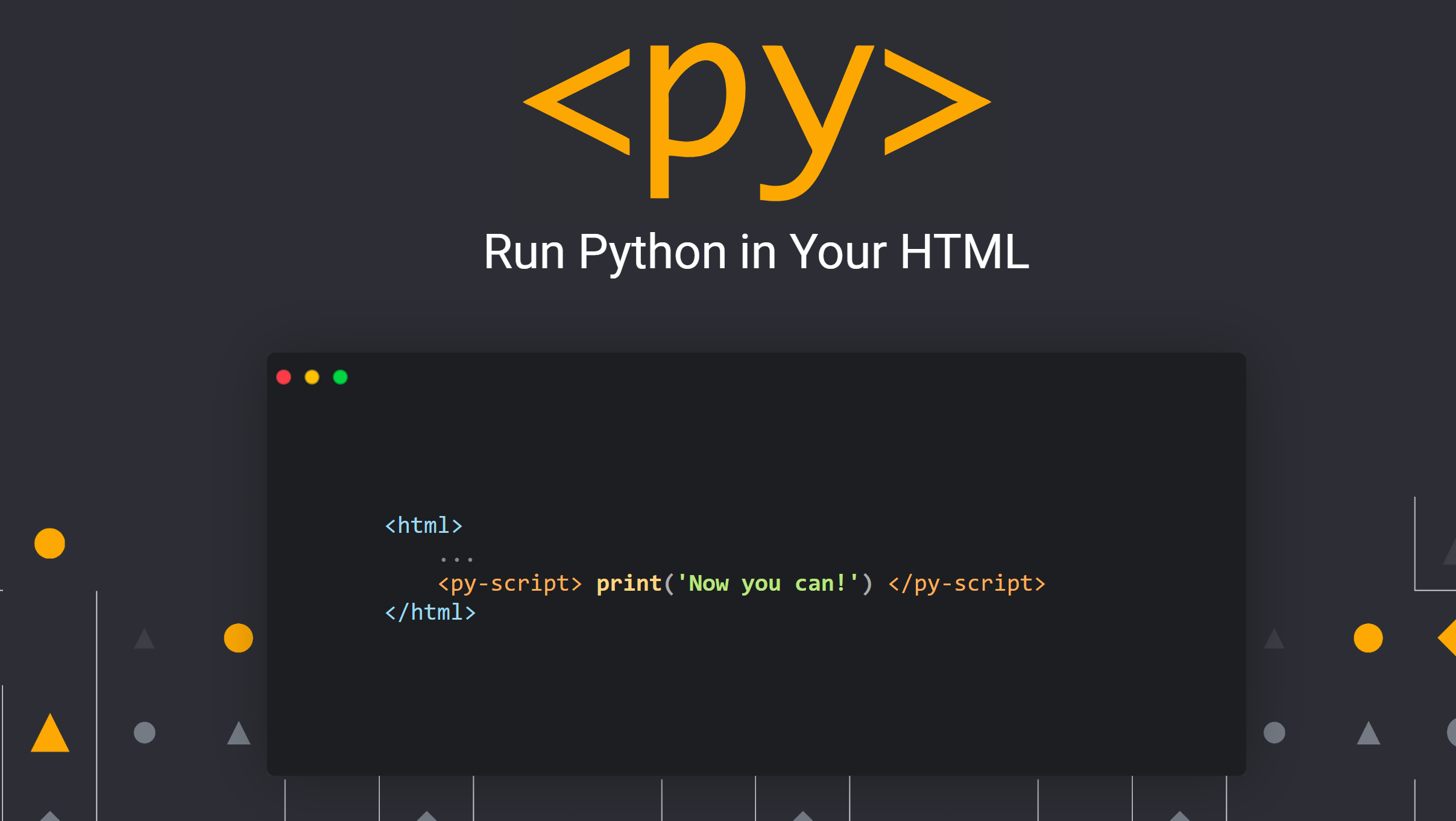Click the orange circle beside code window's left edge
This screenshot has width=1456, height=821.
(238, 638)
